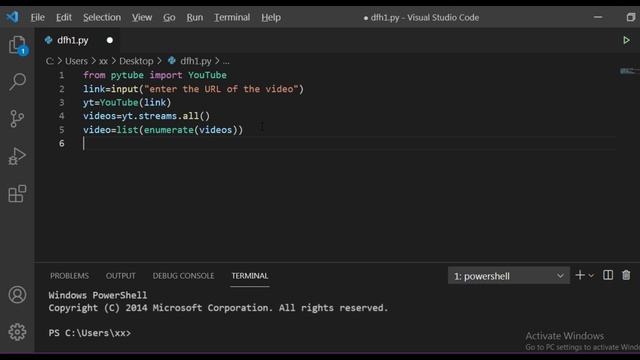Open the Terminal menu

tap(232, 18)
